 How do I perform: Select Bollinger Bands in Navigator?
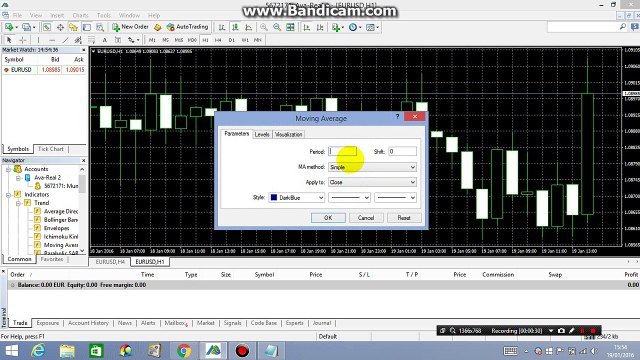(x=60, y=220)
